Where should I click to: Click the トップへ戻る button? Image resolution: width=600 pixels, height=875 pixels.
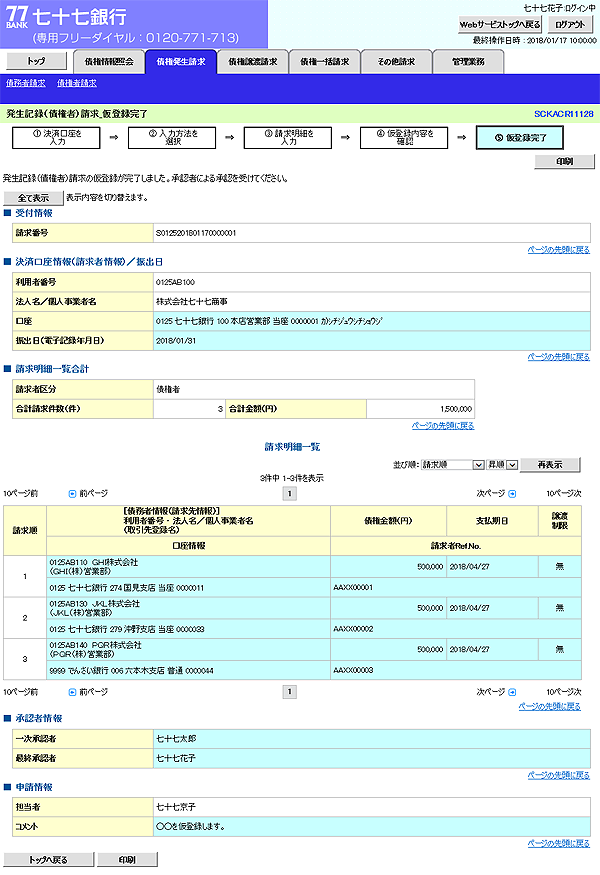pos(48,859)
